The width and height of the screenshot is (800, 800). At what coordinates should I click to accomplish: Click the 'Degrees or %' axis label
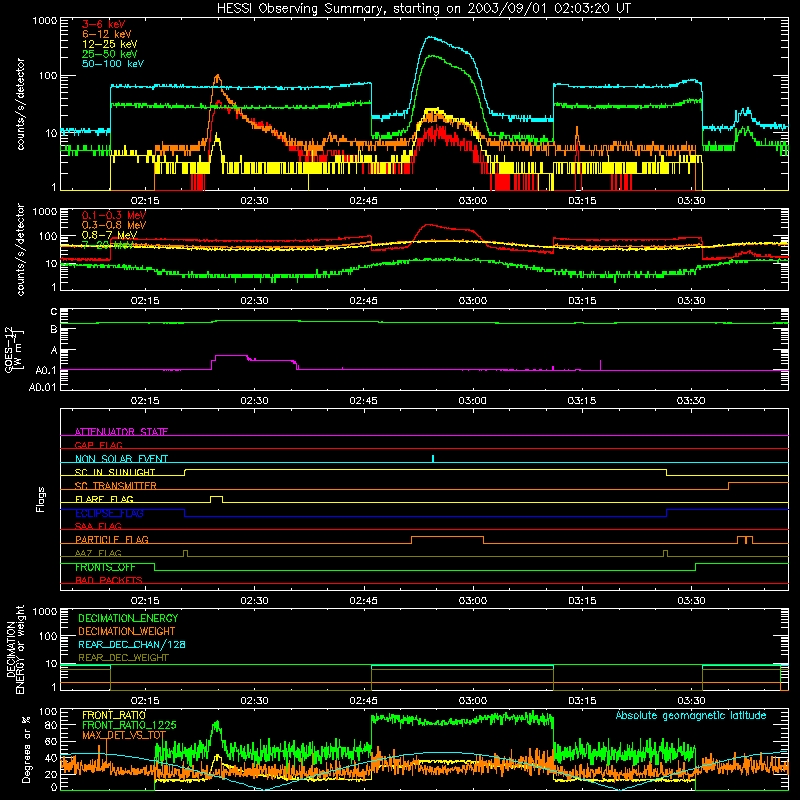point(26,749)
